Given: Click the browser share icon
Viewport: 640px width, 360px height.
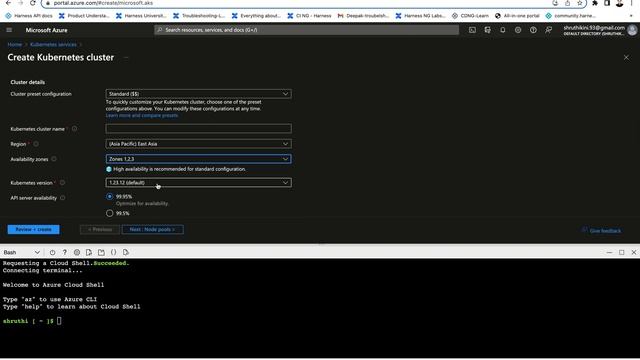Looking at the screenshot, I should (567, 3).
